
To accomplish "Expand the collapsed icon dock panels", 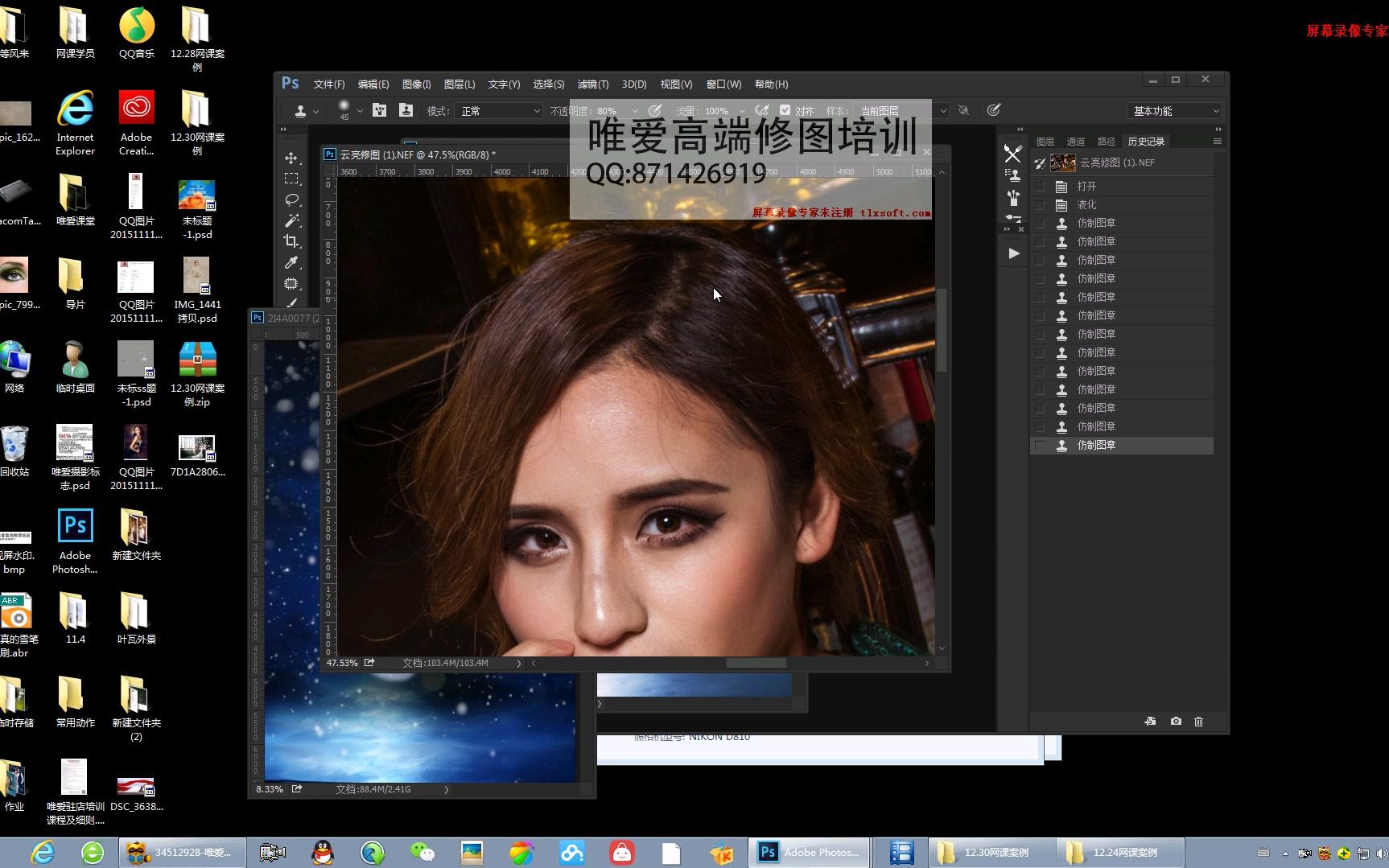I will click(x=1020, y=129).
